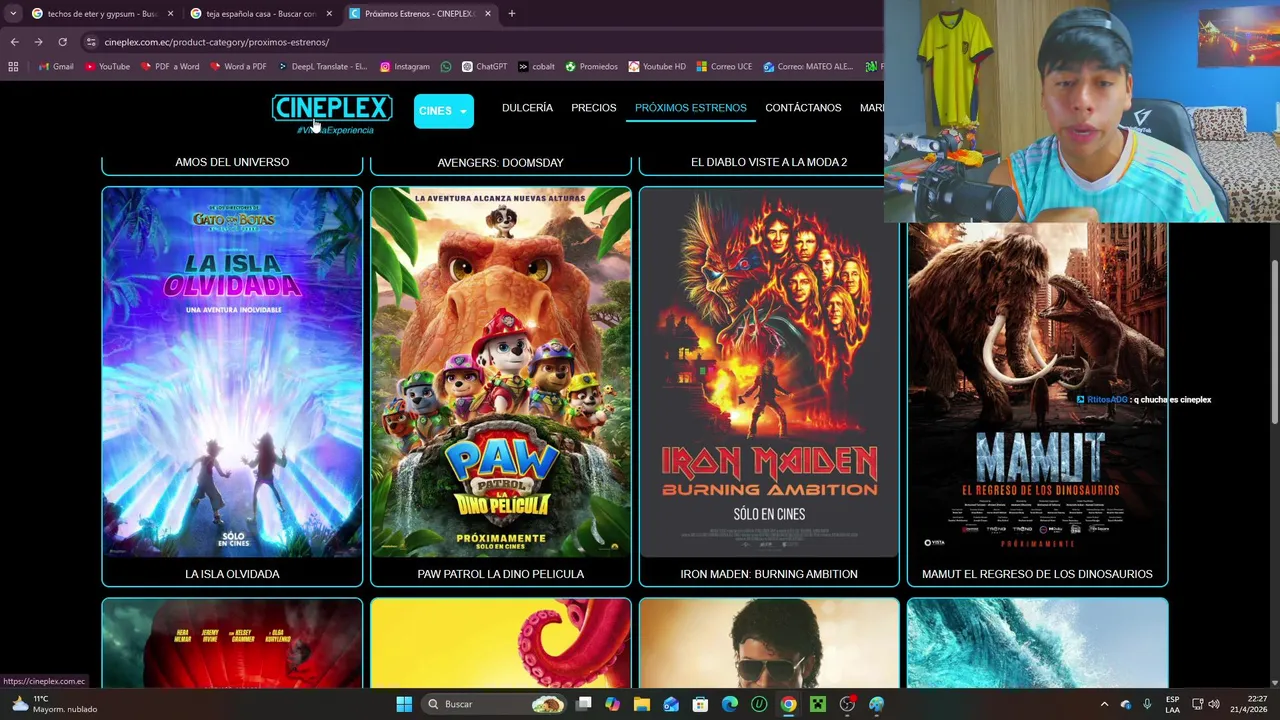Screen dimensions: 1280x720
Task: Click the taskbar Buscar search box
Action: pyautogui.click(x=495, y=704)
